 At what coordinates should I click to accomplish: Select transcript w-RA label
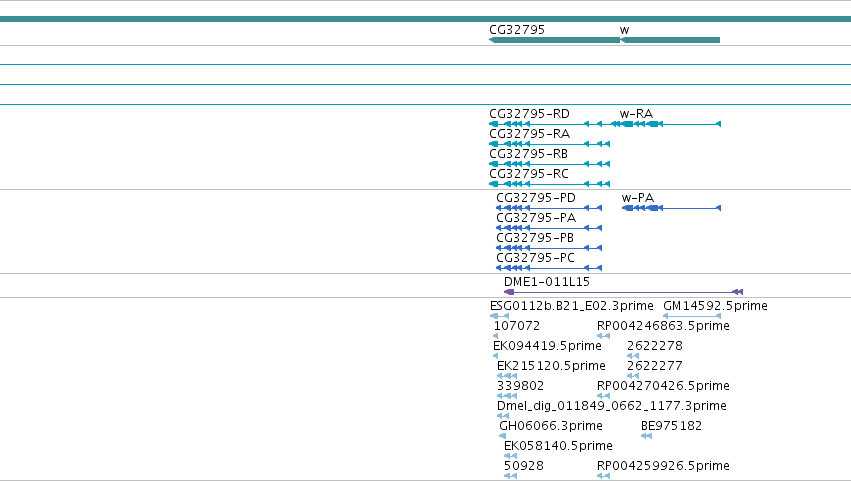[x=636, y=114]
